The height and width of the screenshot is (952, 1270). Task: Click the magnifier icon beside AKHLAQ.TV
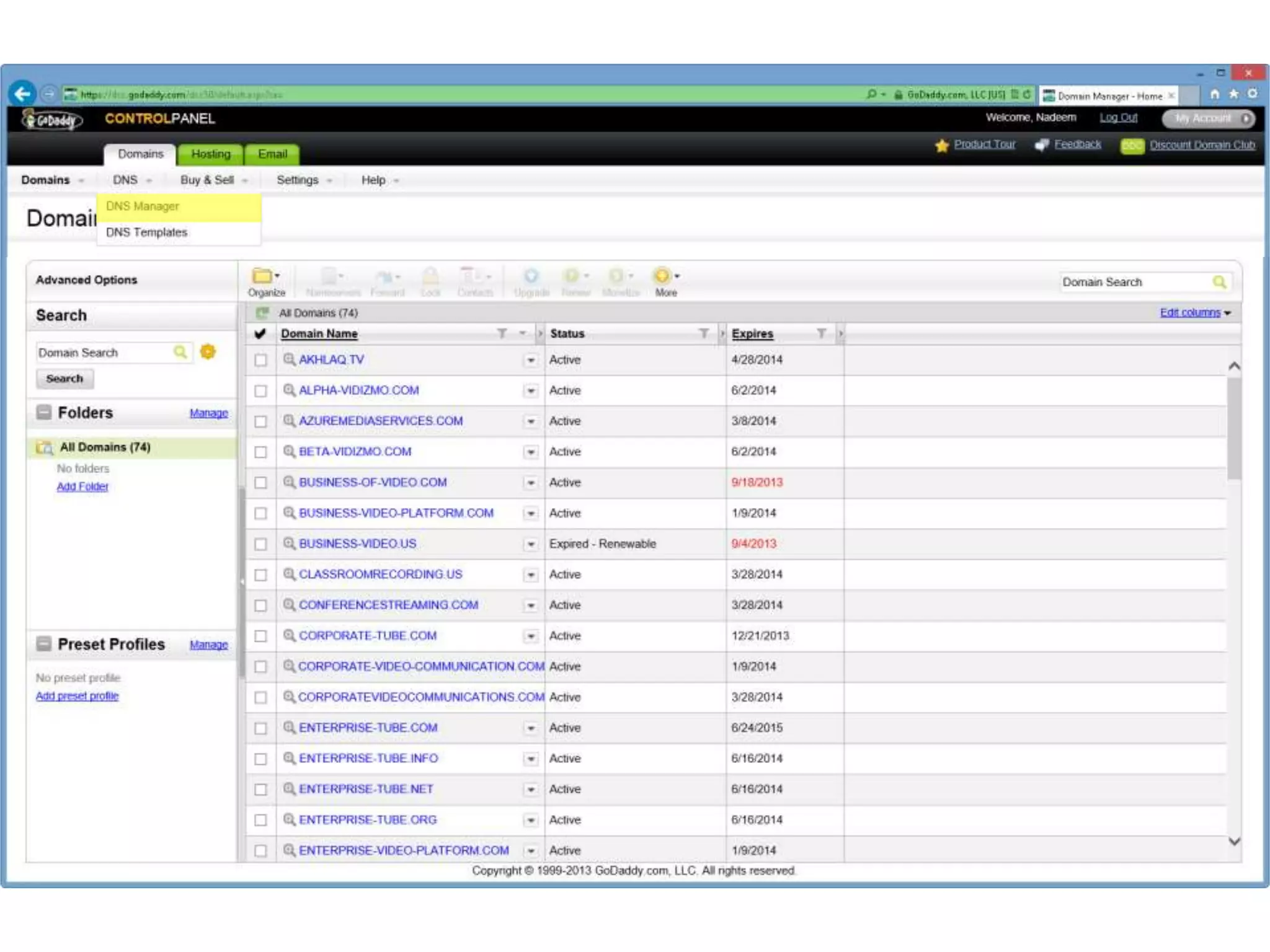coord(289,359)
